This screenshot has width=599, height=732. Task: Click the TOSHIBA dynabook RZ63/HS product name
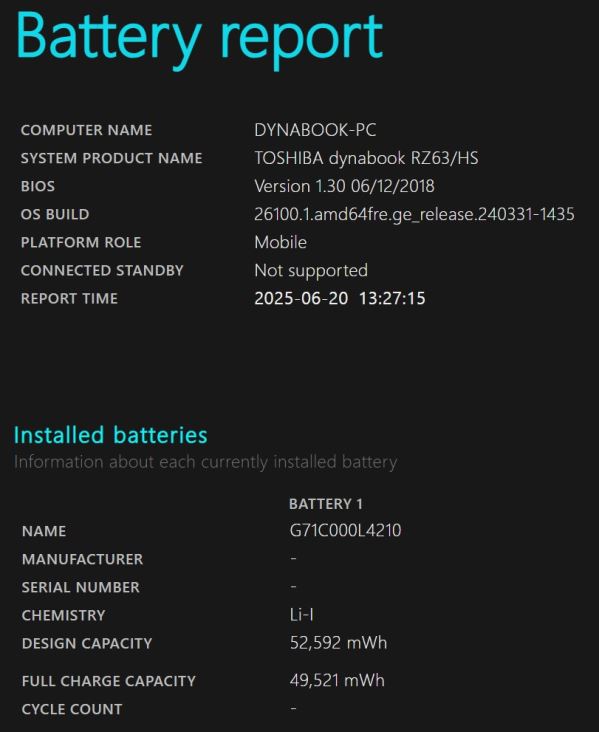tap(366, 158)
